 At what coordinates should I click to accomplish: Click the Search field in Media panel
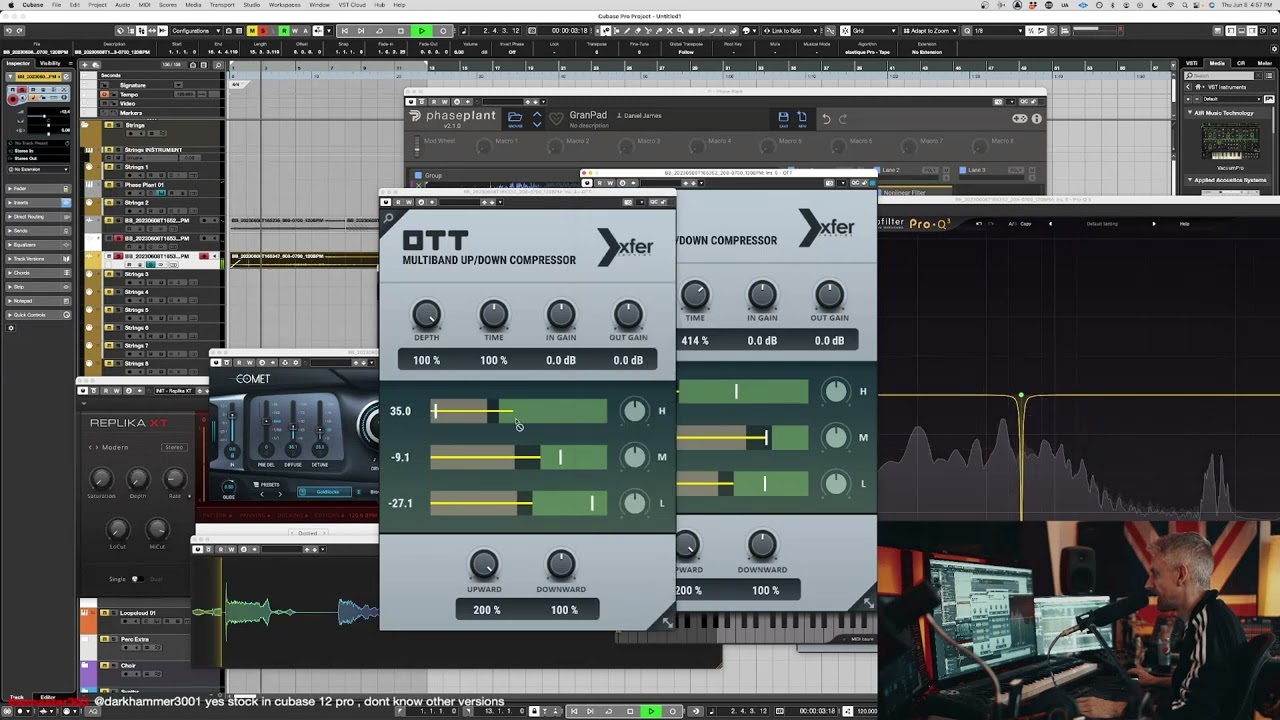click(x=1219, y=75)
